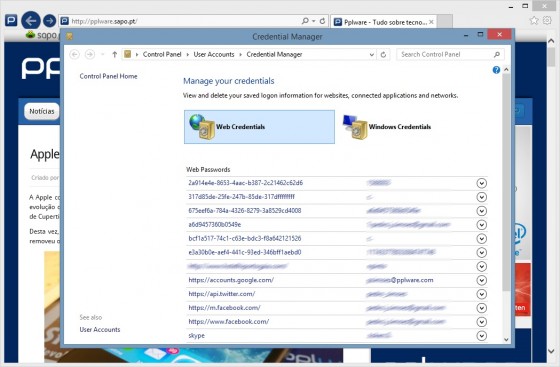The width and height of the screenshot is (560, 367).
Task: Click the browser Back button
Action: click(x=31, y=21)
